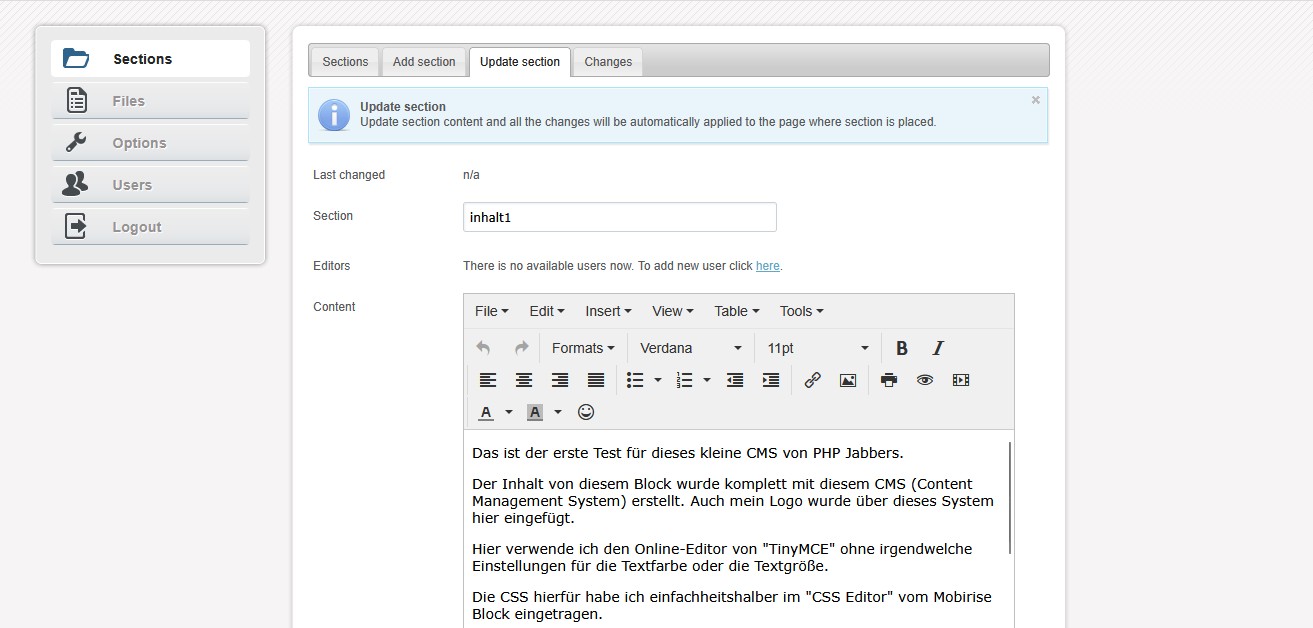
Task: Open the text color picker arrow
Action: pyautogui.click(x=508, y=412)
